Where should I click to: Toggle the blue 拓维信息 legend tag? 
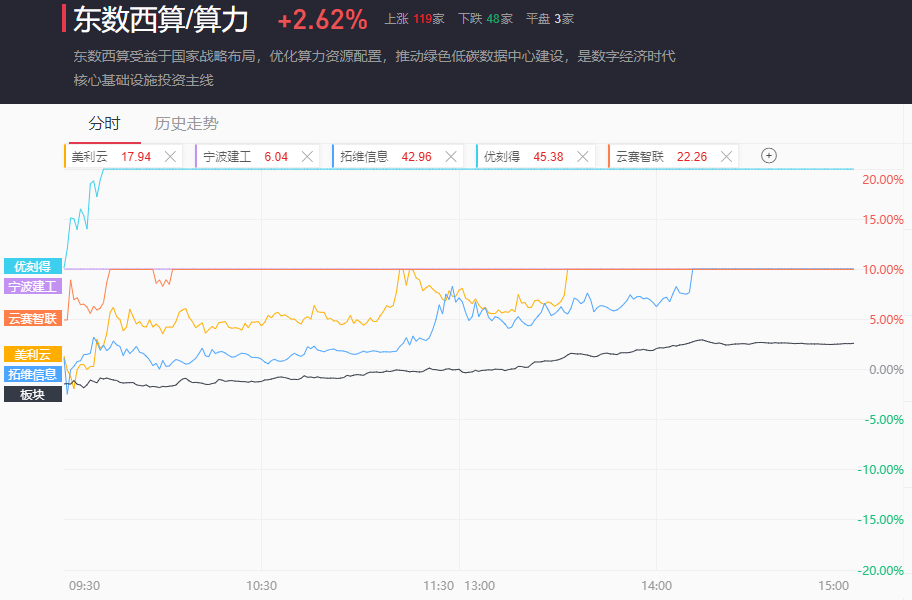[x=33, y=374]
